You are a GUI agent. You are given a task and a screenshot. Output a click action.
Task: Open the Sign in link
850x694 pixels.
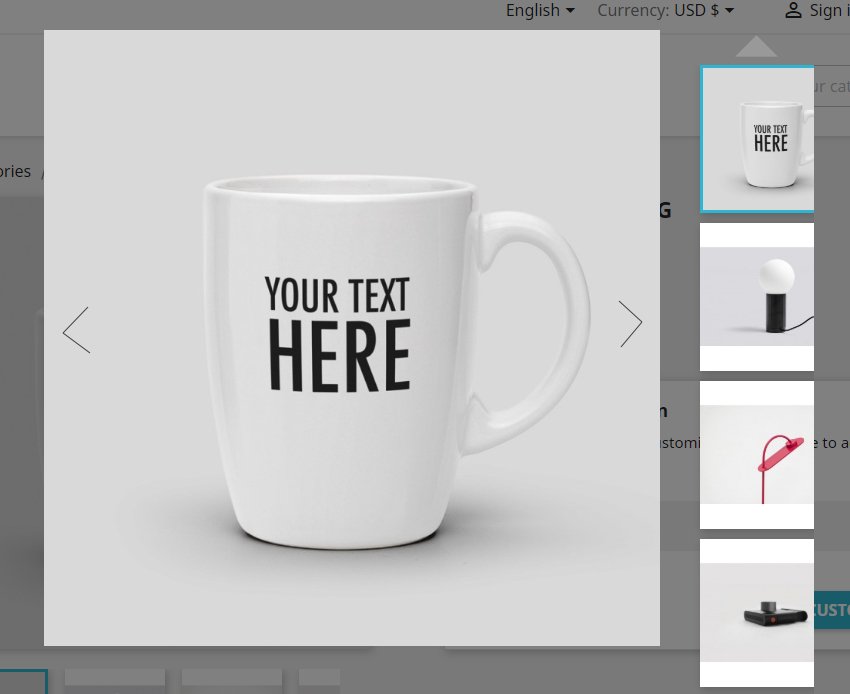tap(825, 11)
